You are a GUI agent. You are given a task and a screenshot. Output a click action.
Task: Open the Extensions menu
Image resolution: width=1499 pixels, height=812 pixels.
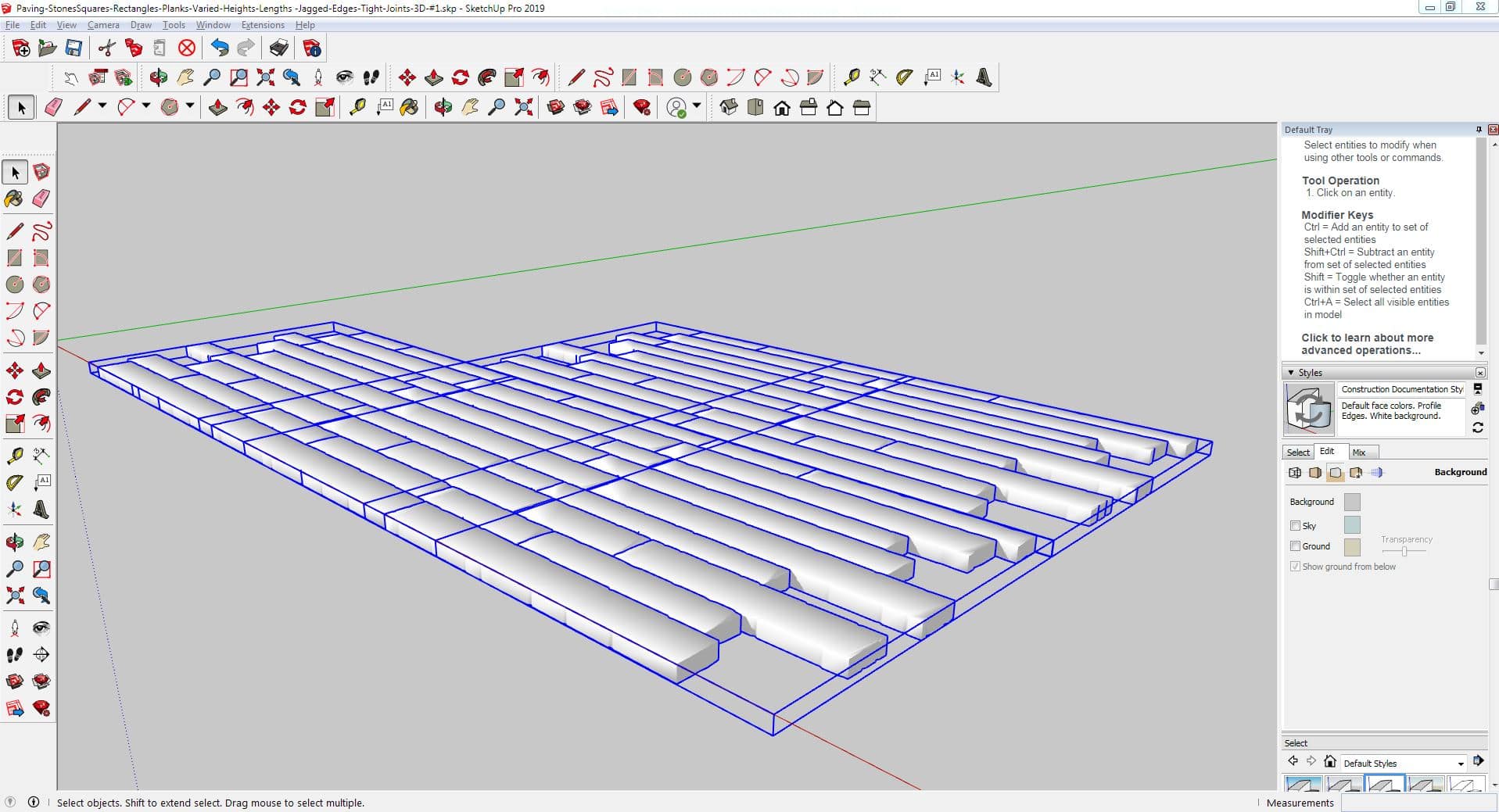263,25
